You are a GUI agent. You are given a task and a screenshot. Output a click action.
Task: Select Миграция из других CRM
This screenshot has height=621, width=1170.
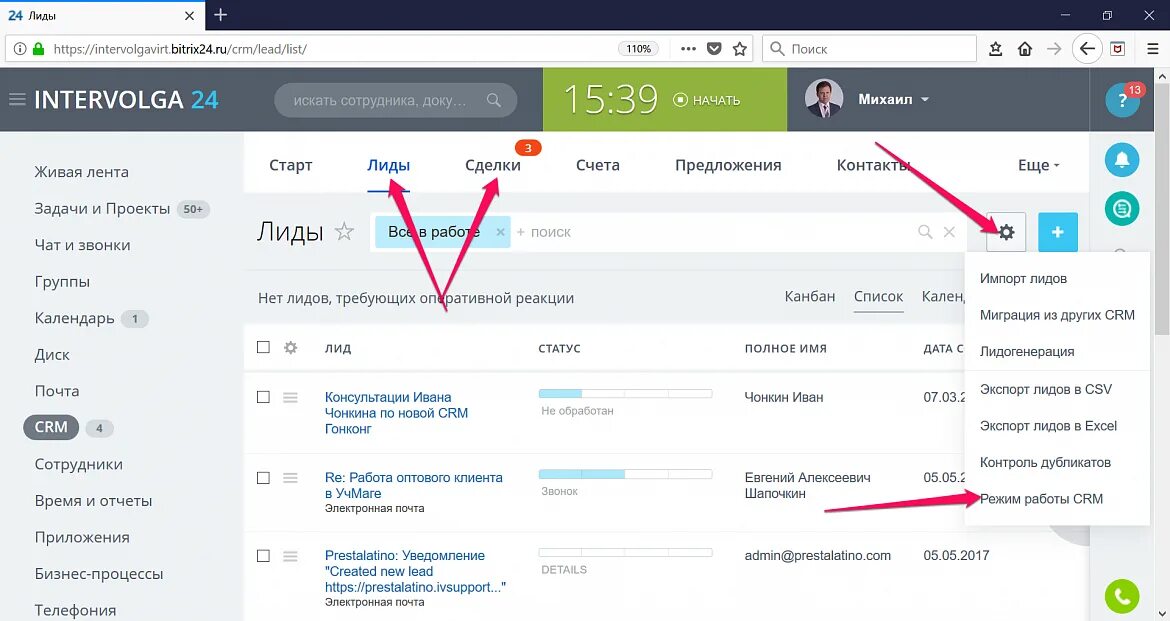point(1057,315)
